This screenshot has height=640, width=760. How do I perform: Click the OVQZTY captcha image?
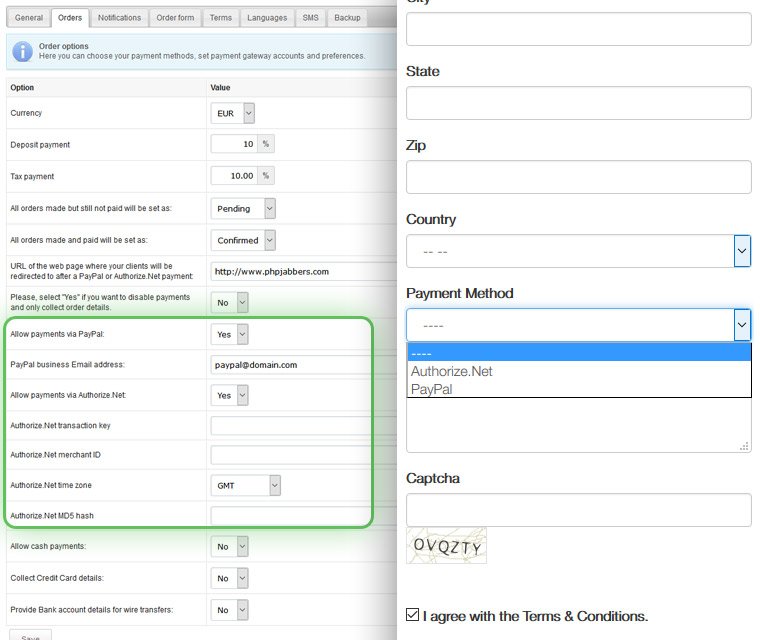click(x=446, y=546)
